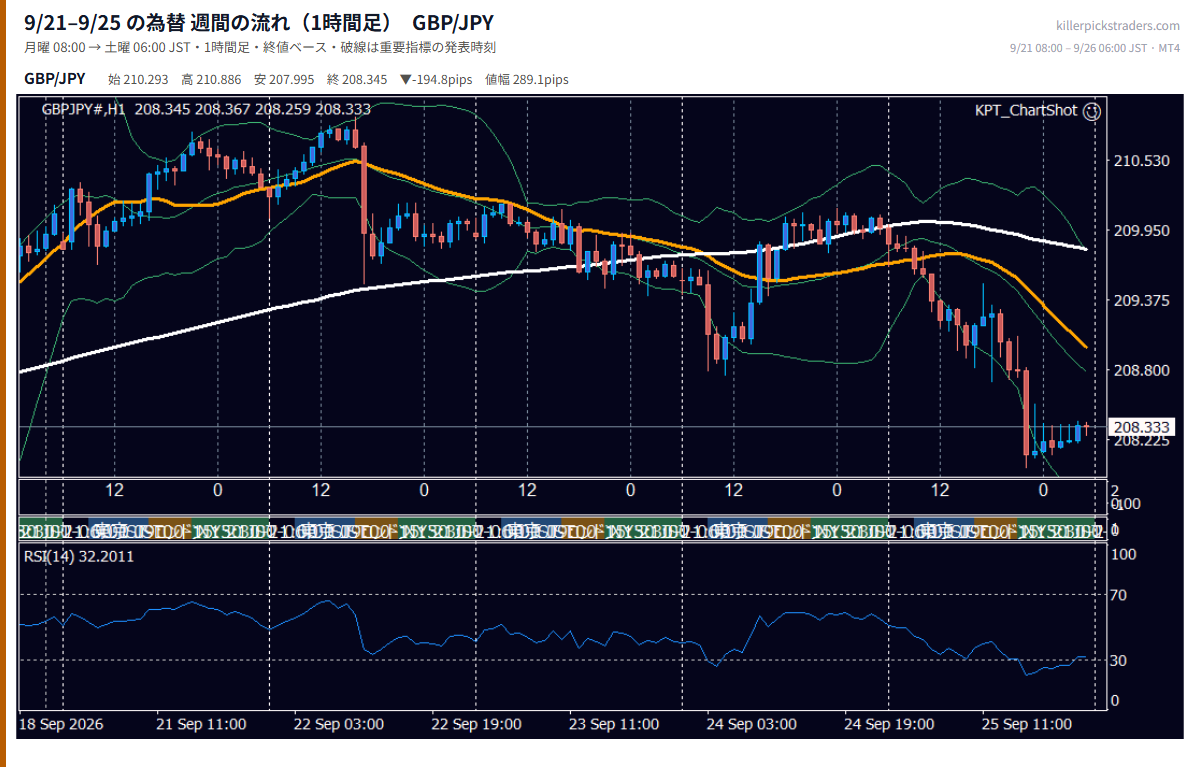
Task: Click the high value 高 210.886
Action: click(x=211, y=79)
